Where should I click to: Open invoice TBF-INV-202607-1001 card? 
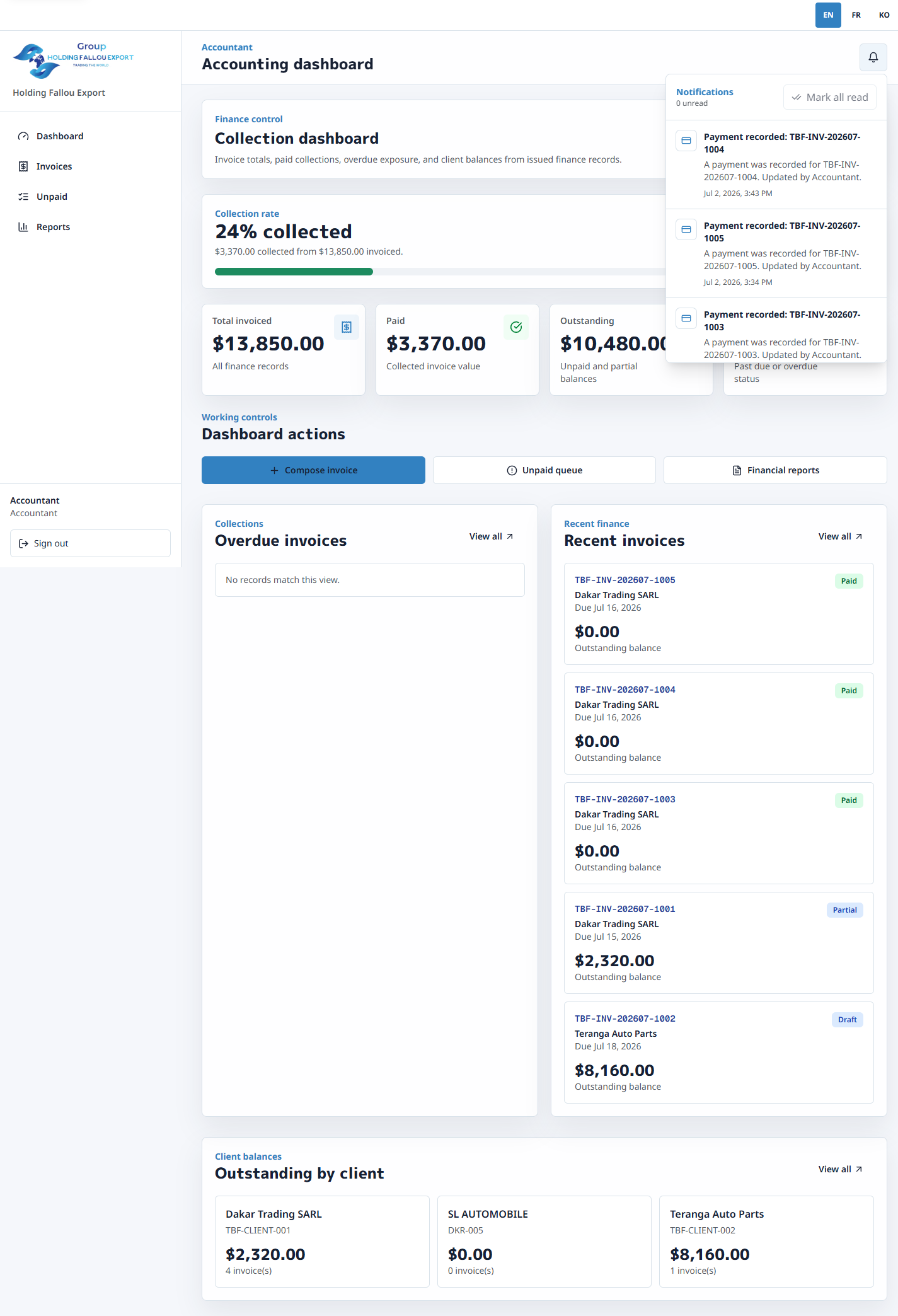point(719,943)
